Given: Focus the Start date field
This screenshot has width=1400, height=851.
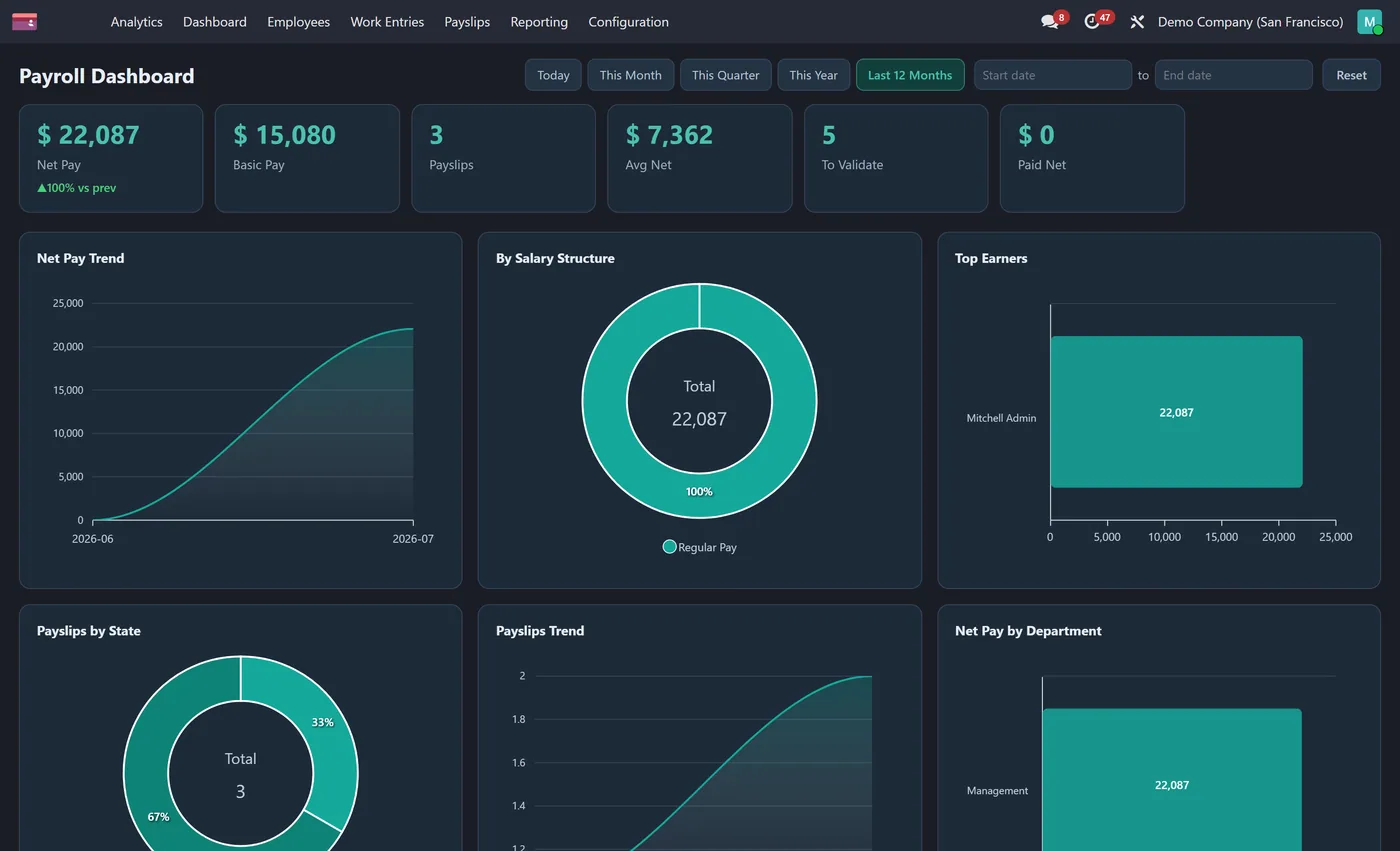Looking at the screenshot, I should pyautogui.click(x=1053, y=75).
